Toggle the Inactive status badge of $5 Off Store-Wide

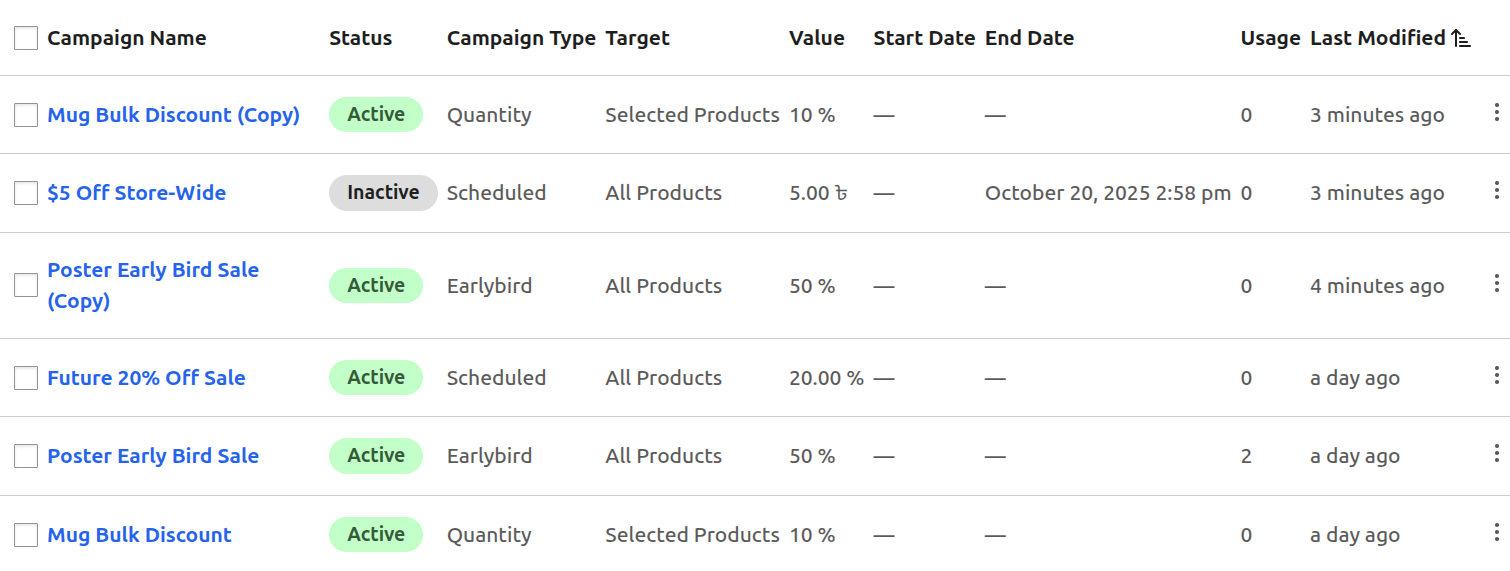tap(383, 193)
